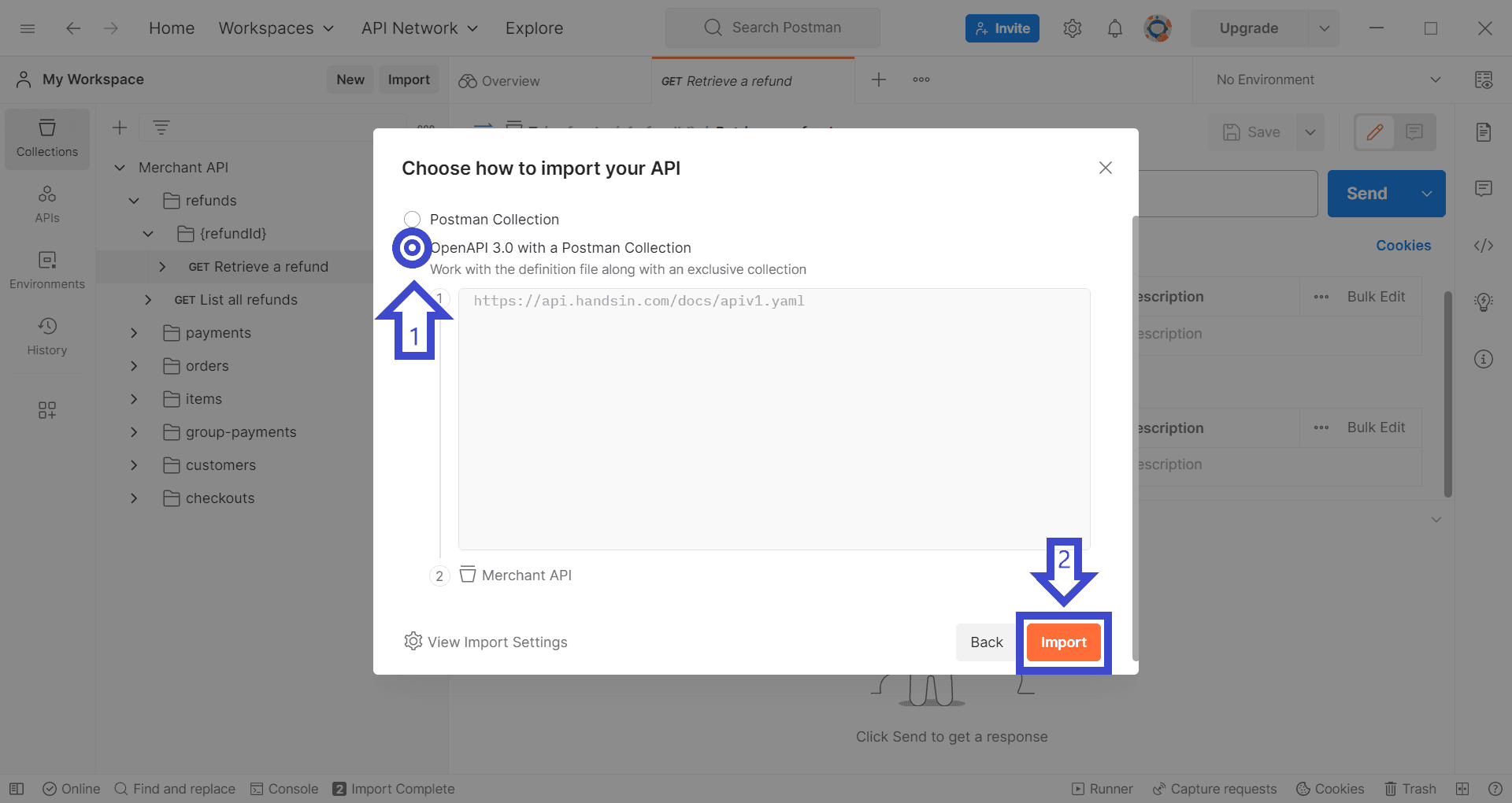Open the Runner from status bar
The height and width of the screenshot is (803, 1512).
1102,789
